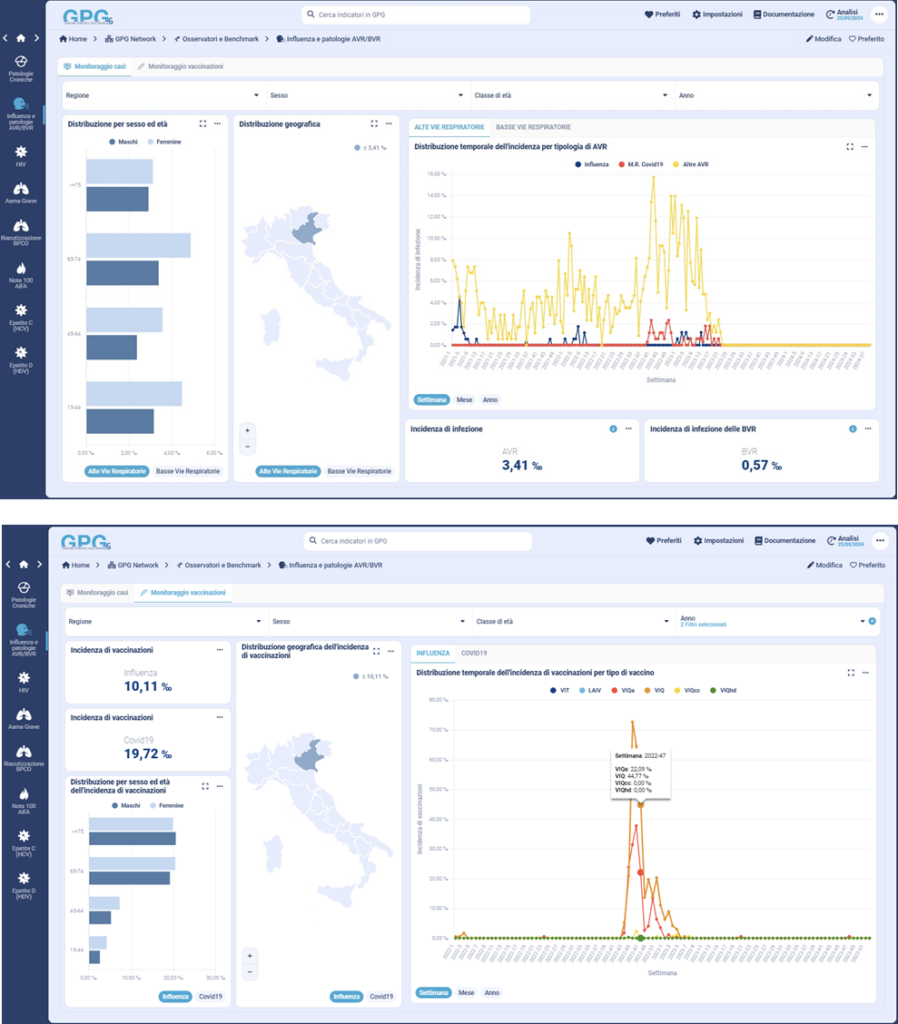Click Covid19 pill under the vaccination map

click(x=380, y=997)
